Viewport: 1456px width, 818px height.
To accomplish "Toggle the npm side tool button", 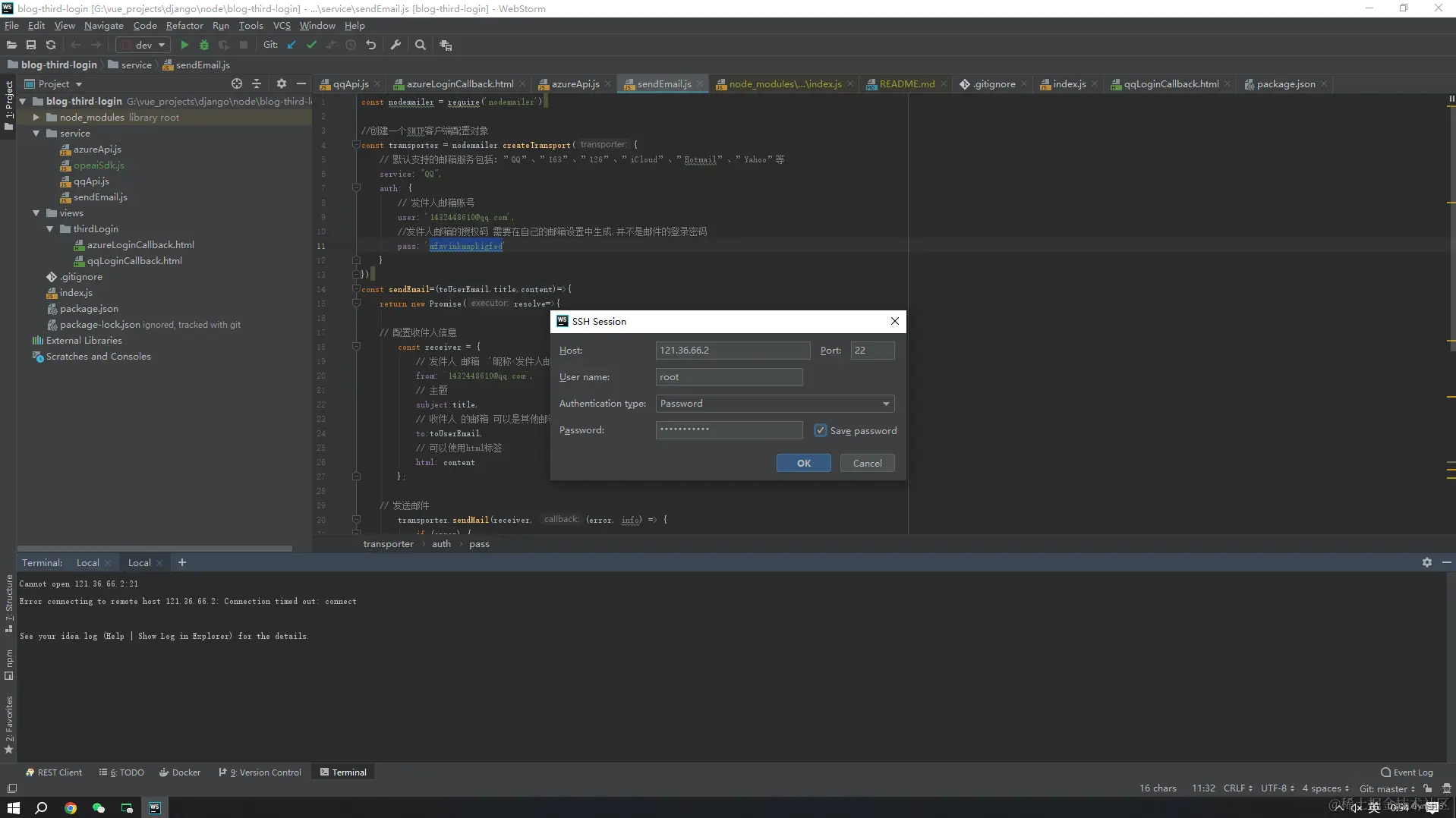I will click(x=9, y=664).
